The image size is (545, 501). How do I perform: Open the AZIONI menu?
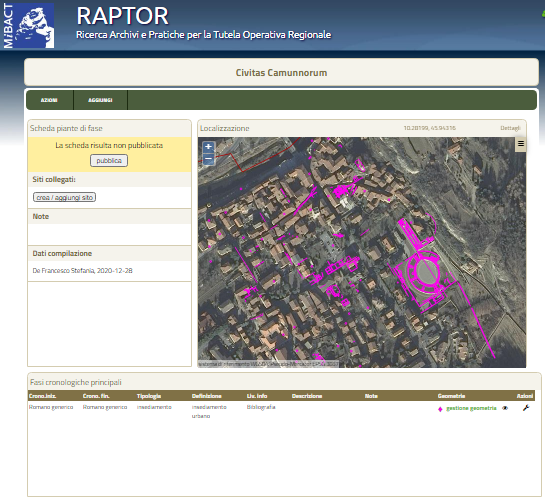(49, 100)
